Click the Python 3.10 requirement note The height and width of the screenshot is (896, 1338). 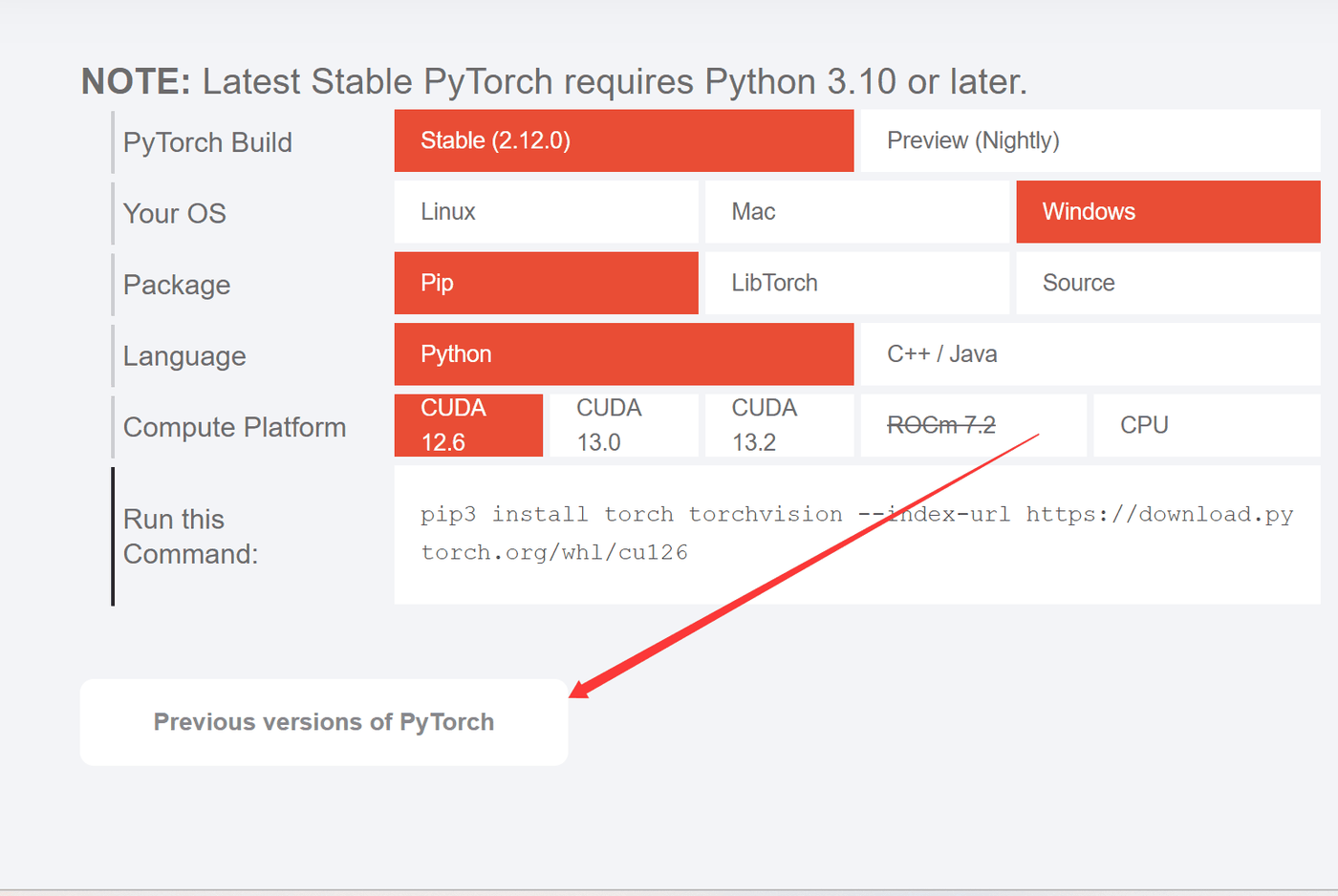(x=554, y=82)
